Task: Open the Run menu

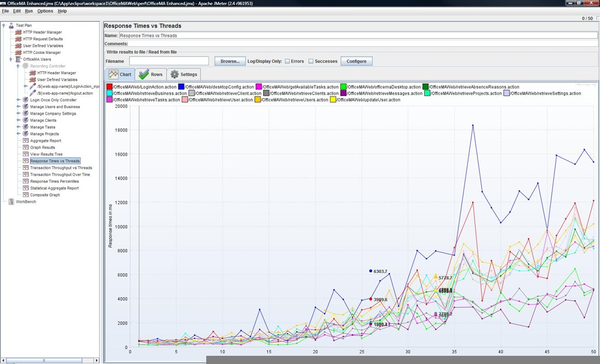Action: click(x=29, y=11)
